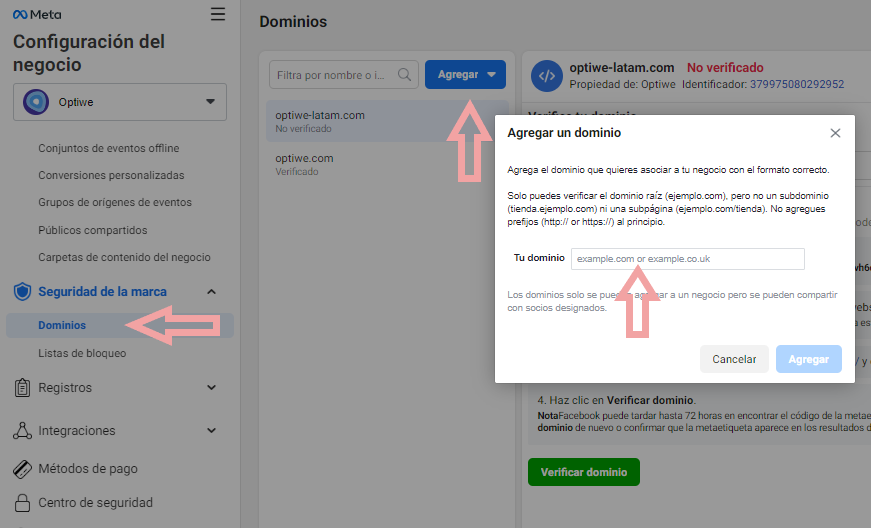This screenshot has height=528, width=871.
Task: Click the Integraciones icon in sidebar
Action: (22, 431)
